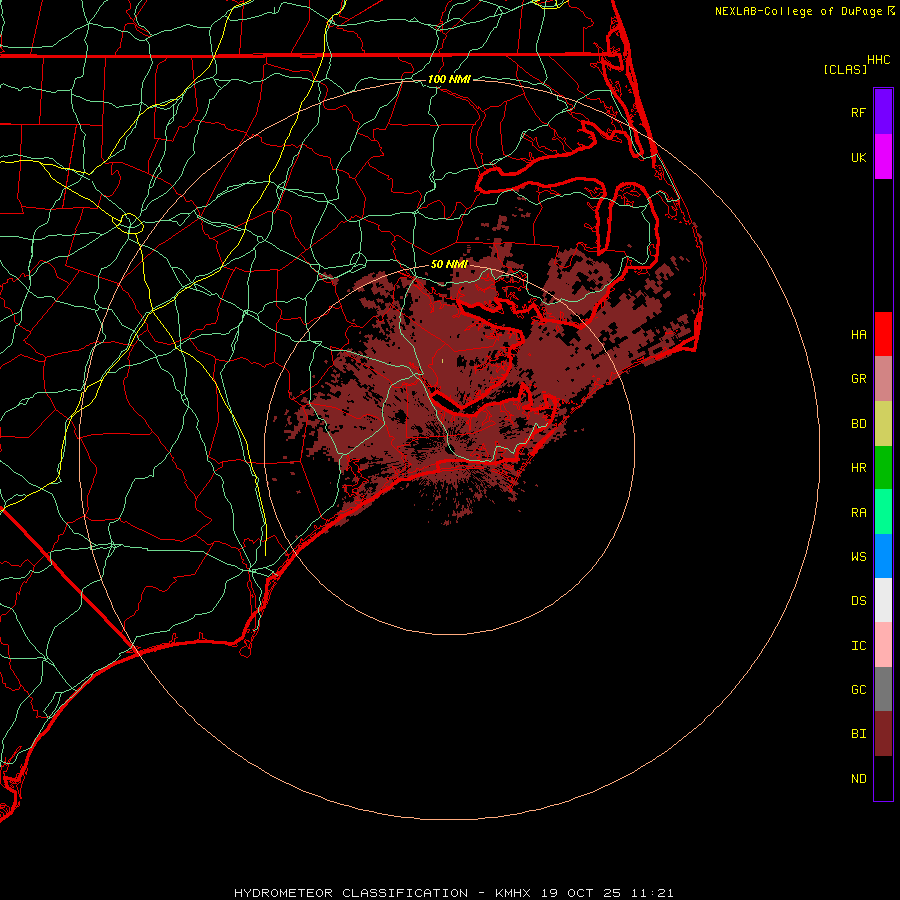The width and height of the screenshot is (900, 900).
Task: Click the UK legend label
Action: coord(858,157)
